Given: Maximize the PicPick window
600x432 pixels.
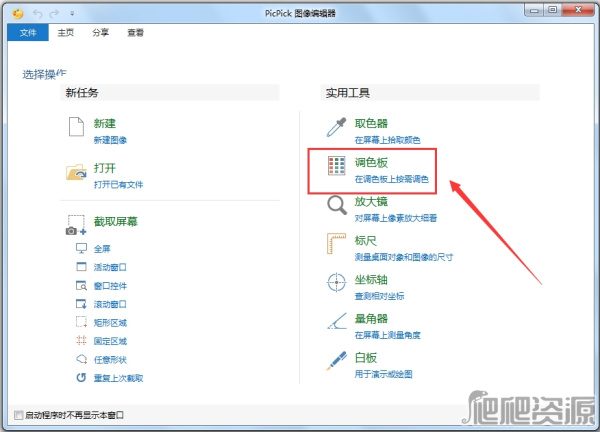Looking at the screenshot, I should coord(553,10).
